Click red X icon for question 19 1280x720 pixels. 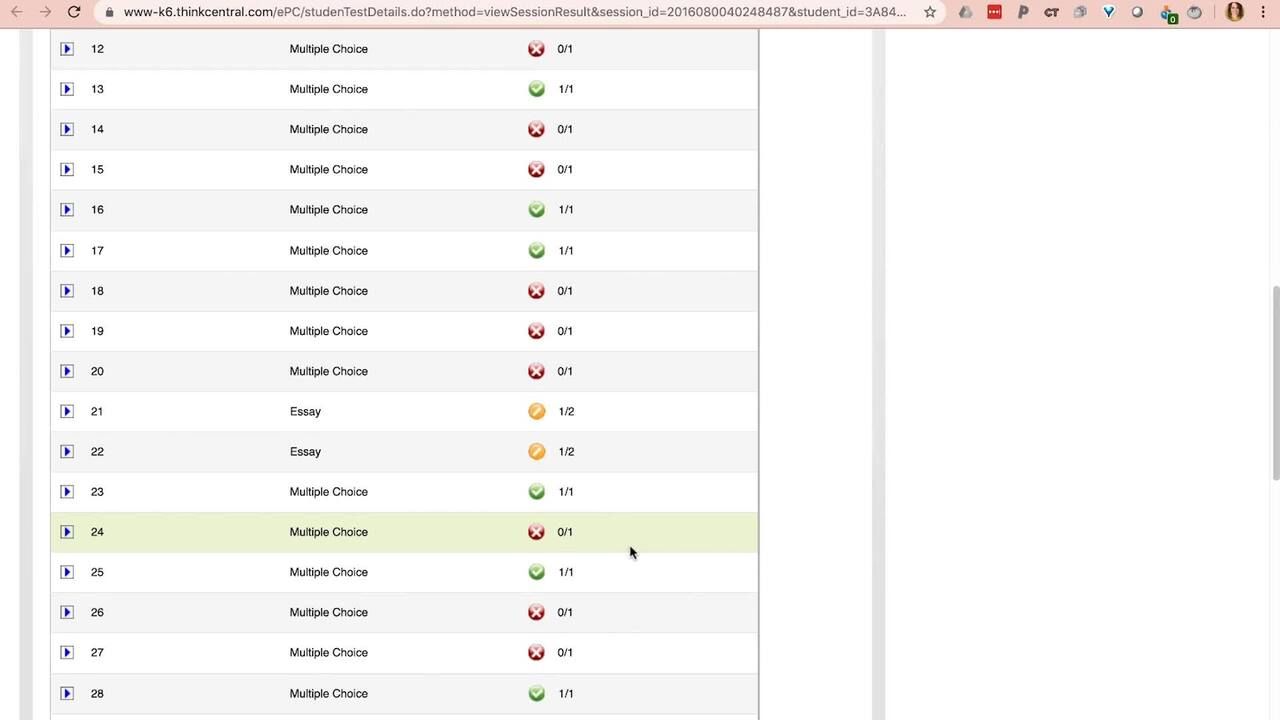click(x=537, y=331)
